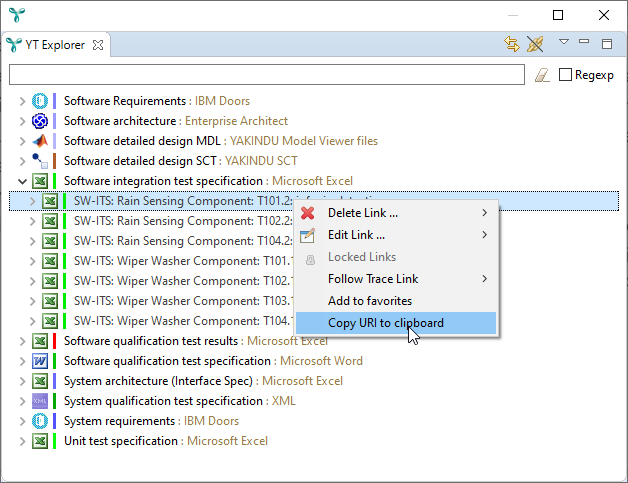Click the XML icon for System qualification test specification
Viewport: 628px width, 483px height.
coord(40,401)
